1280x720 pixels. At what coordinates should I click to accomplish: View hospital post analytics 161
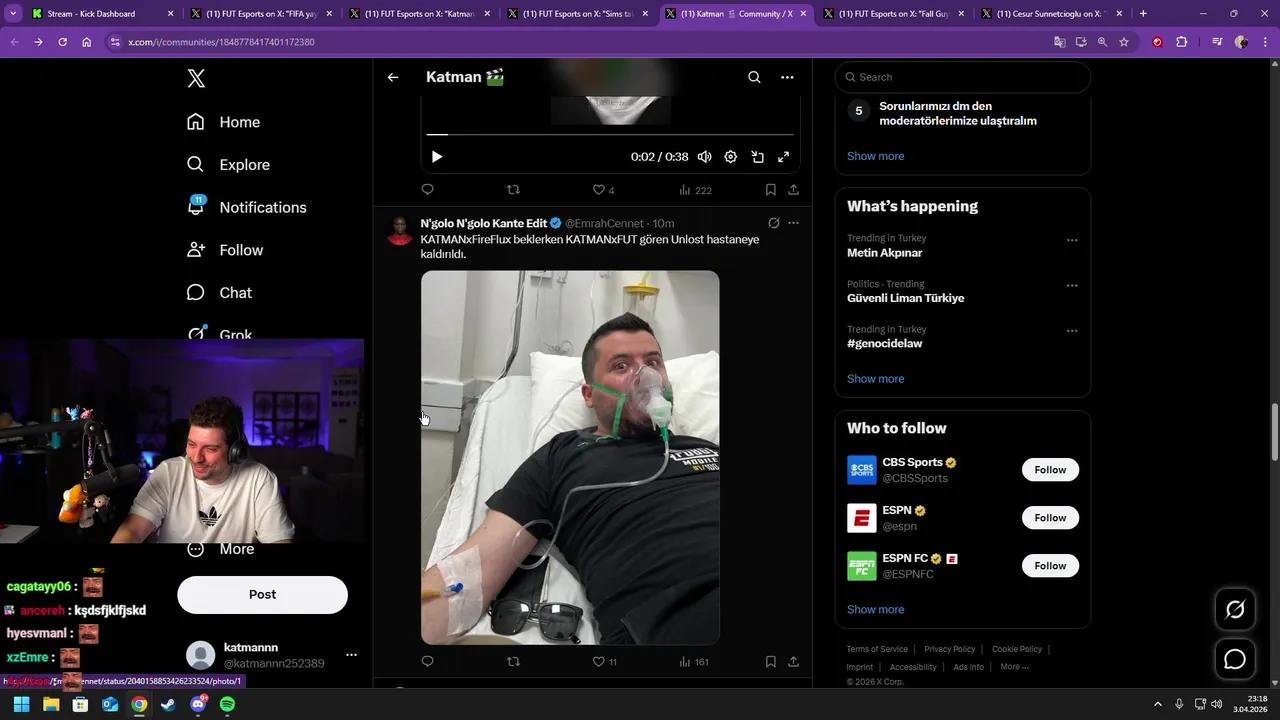point(694,662)
